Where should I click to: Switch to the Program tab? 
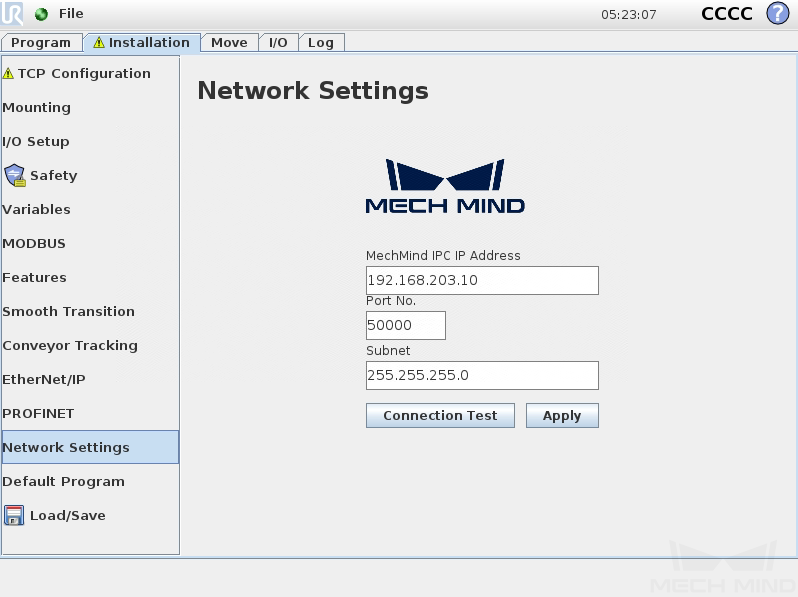(x=41, y=43)
